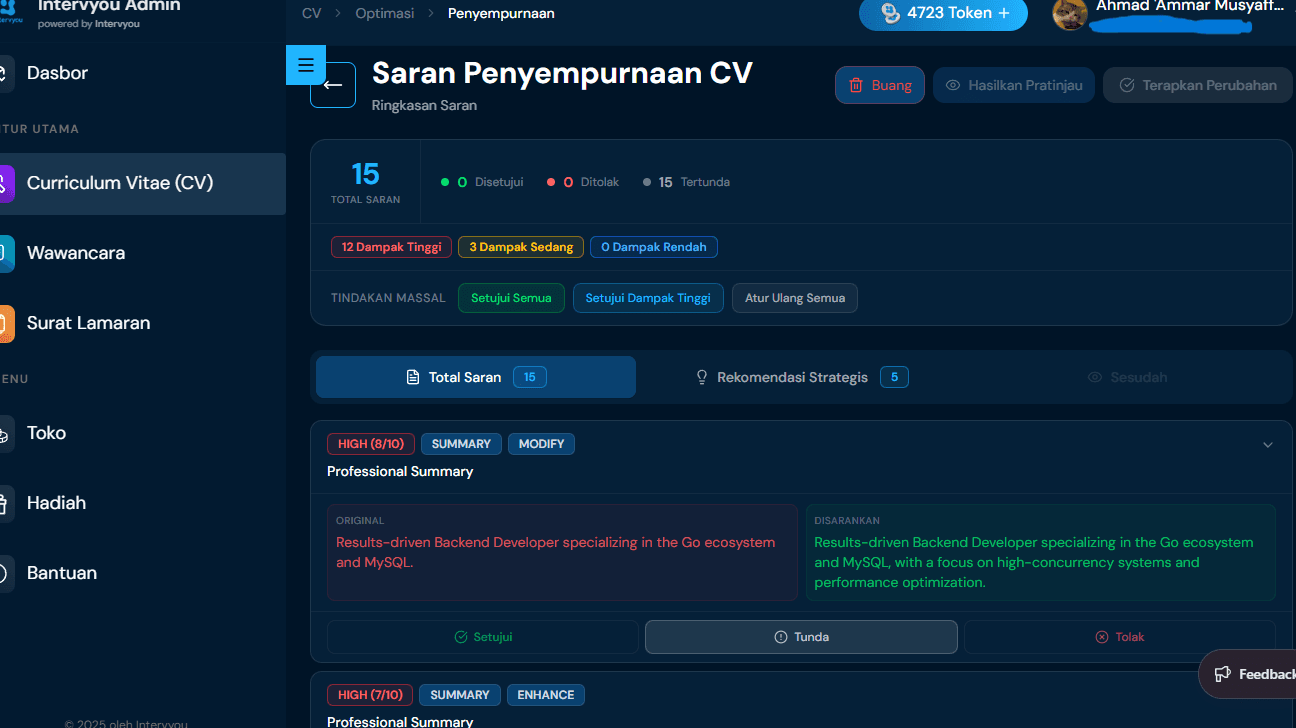This screenshot has height=728, width=1296.
Task: Filter by 3 Dampak Sedang badge
Action: click(521, 247)
